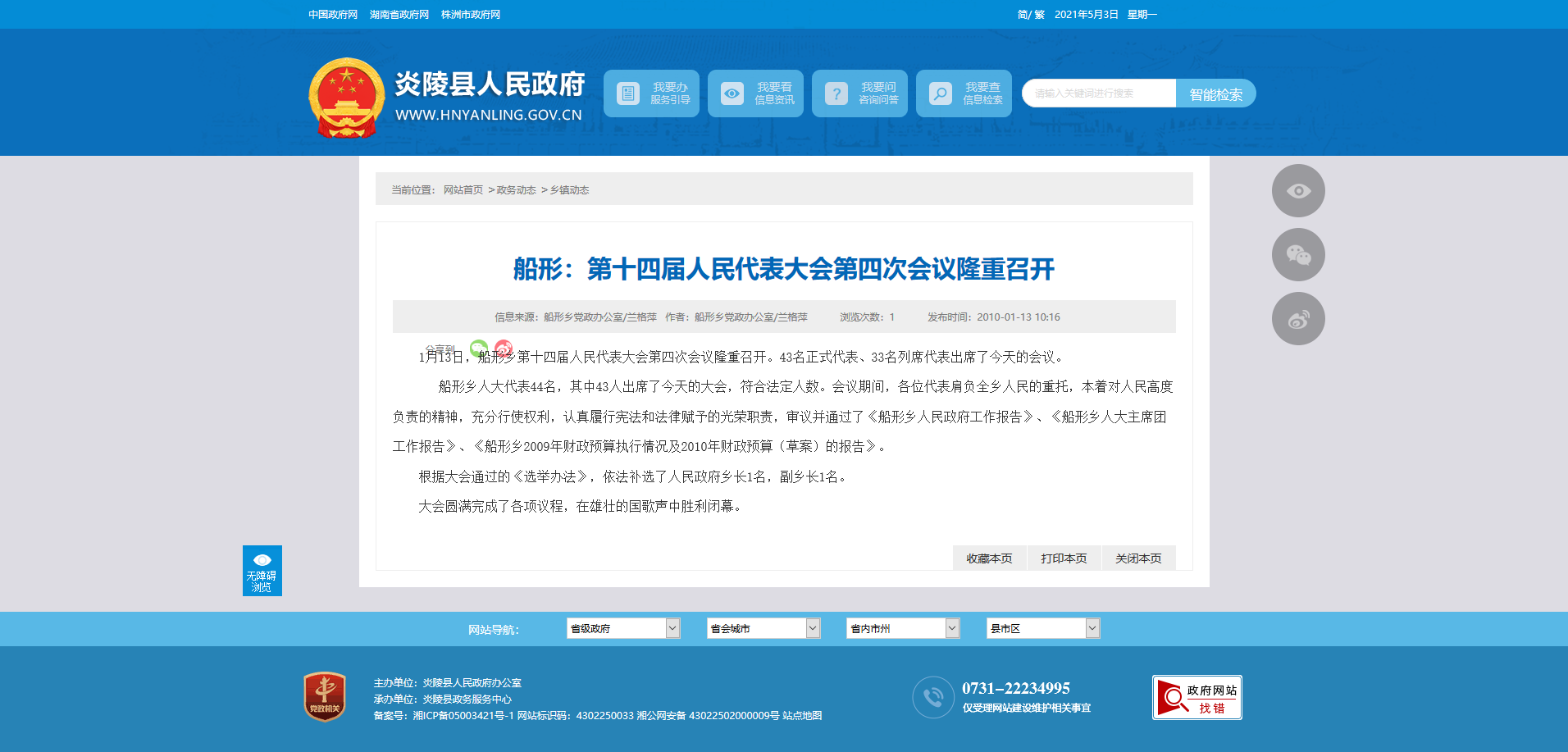Click the 政府网站找错 badge
Image resolution: width=1568 pixels, height=752 pixels.
pos(1197,698)
